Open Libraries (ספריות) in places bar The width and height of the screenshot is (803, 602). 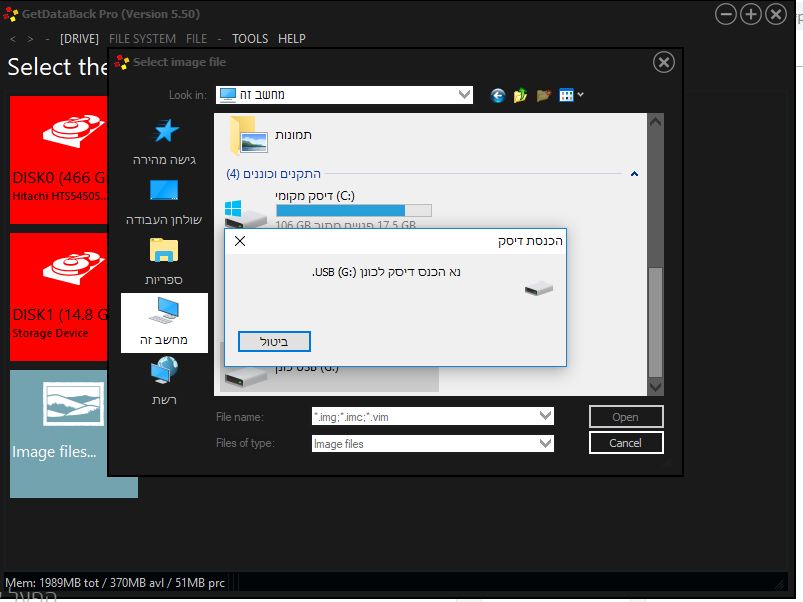tap(164, 262)
